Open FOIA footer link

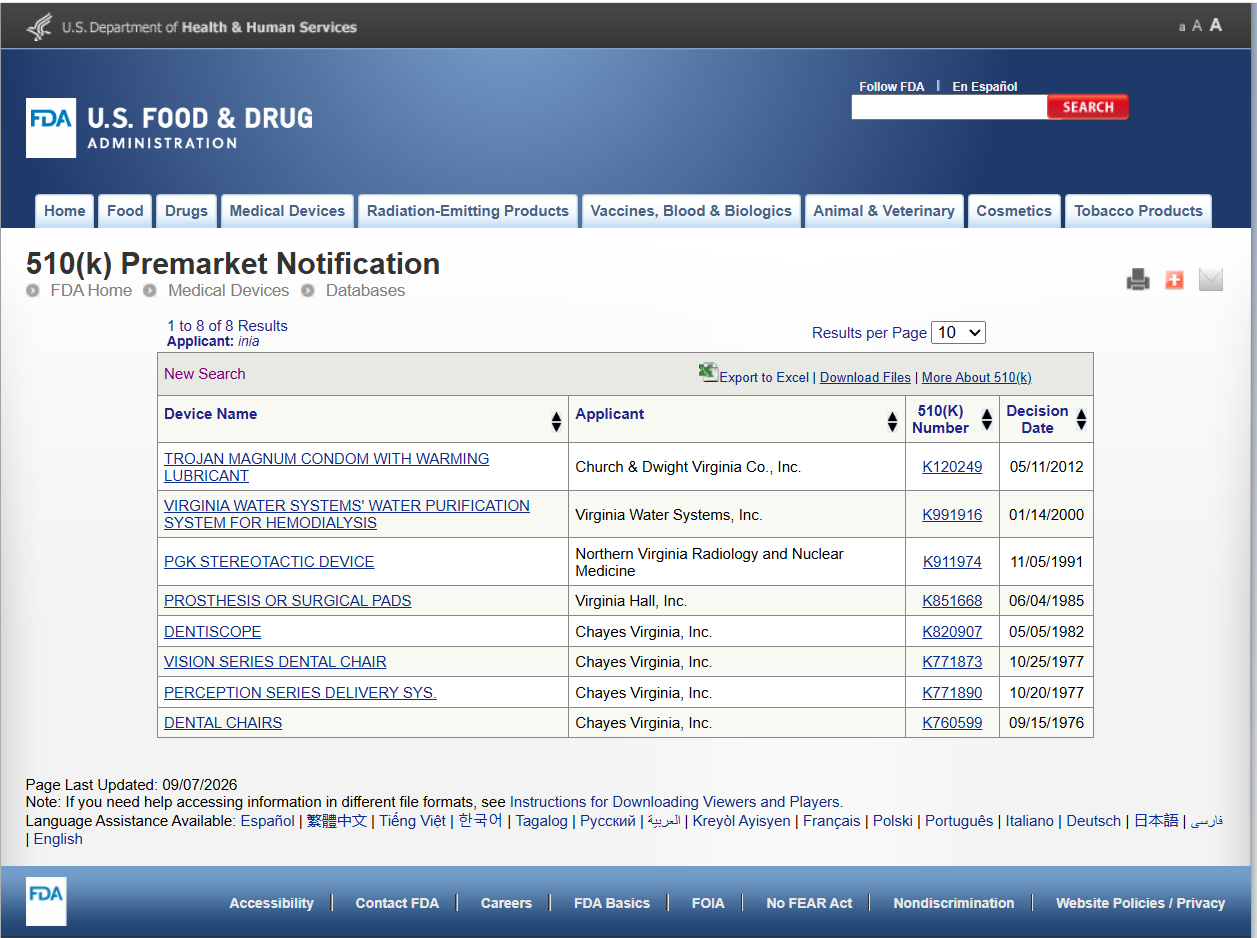coord(708,903)
